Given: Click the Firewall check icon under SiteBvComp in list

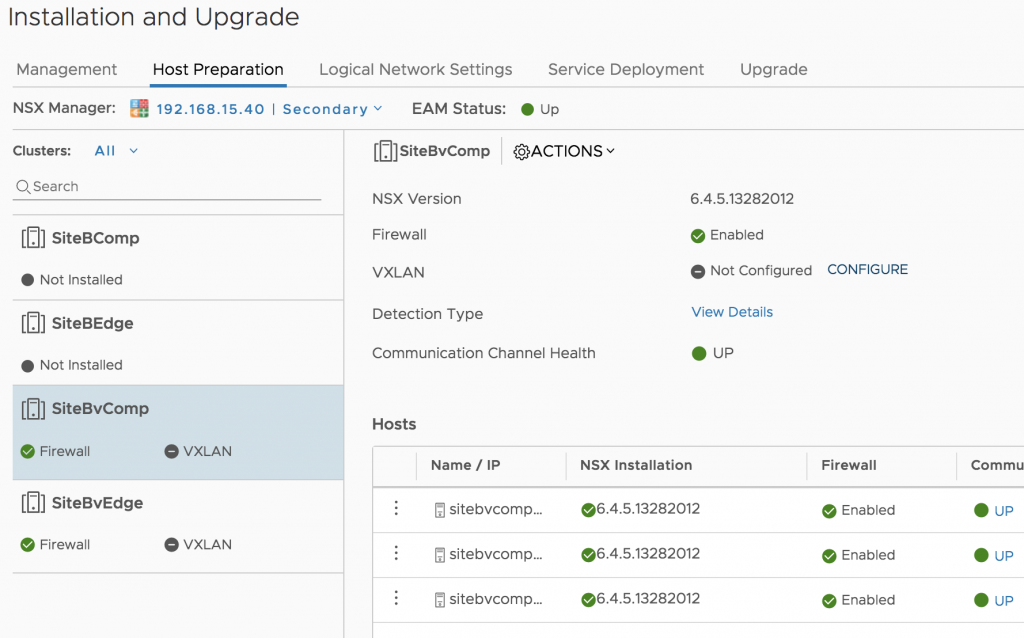Looking at the screenshot, I should click(27, 451).
